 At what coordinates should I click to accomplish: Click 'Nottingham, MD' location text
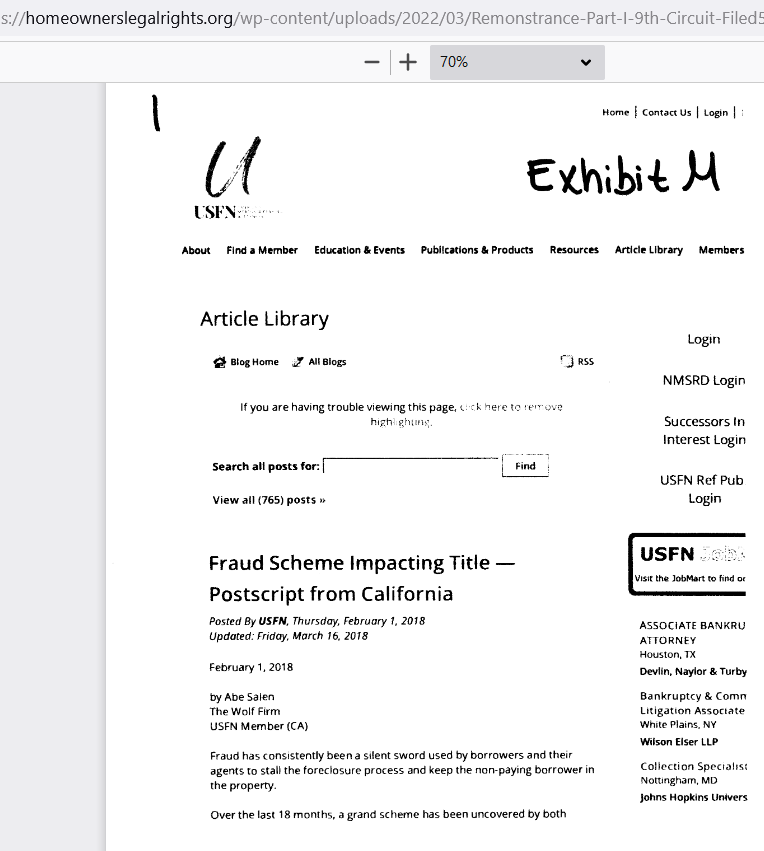click(x=679, y=780)
